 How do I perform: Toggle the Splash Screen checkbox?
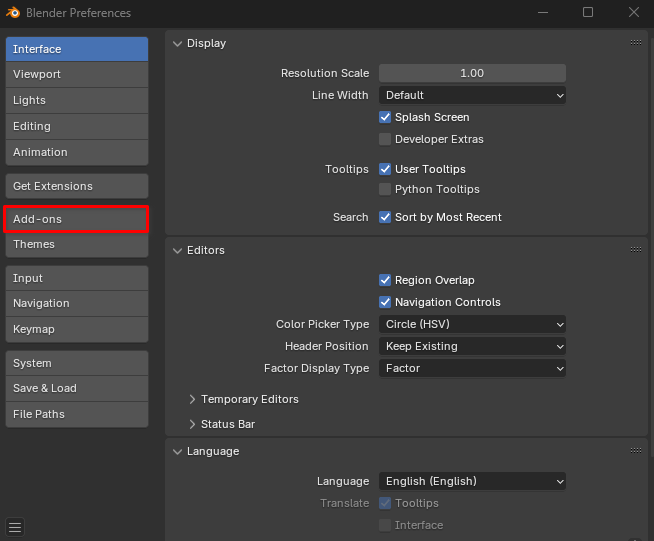click(385, 117)
